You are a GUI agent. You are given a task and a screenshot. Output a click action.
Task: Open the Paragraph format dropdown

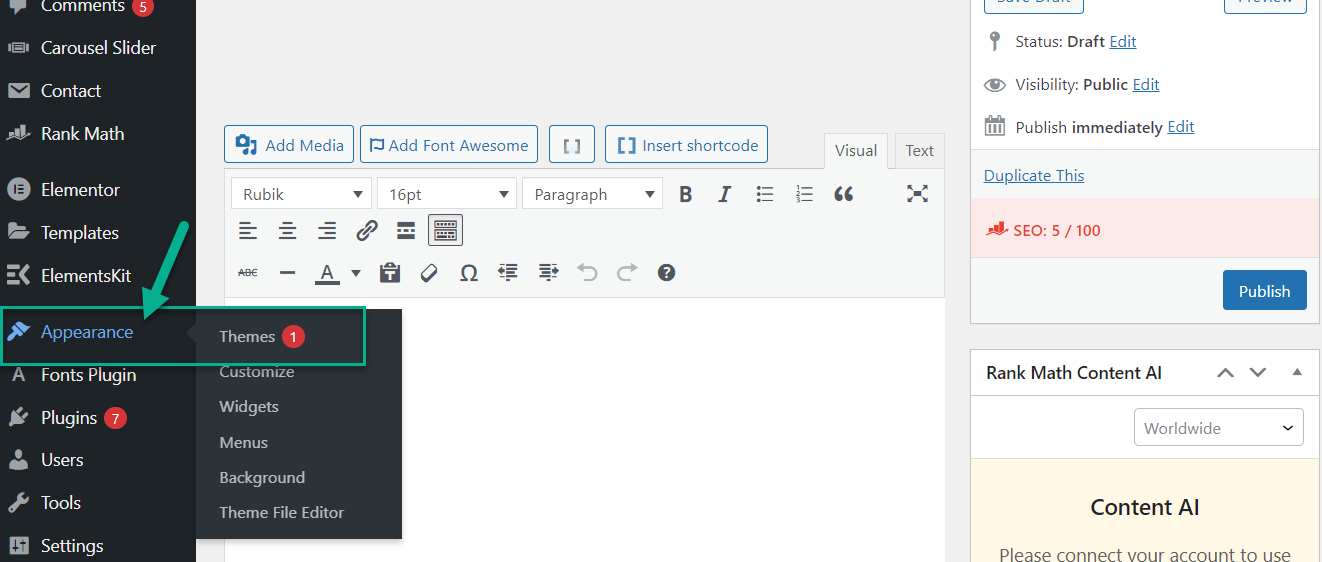(x=592, y=194)
